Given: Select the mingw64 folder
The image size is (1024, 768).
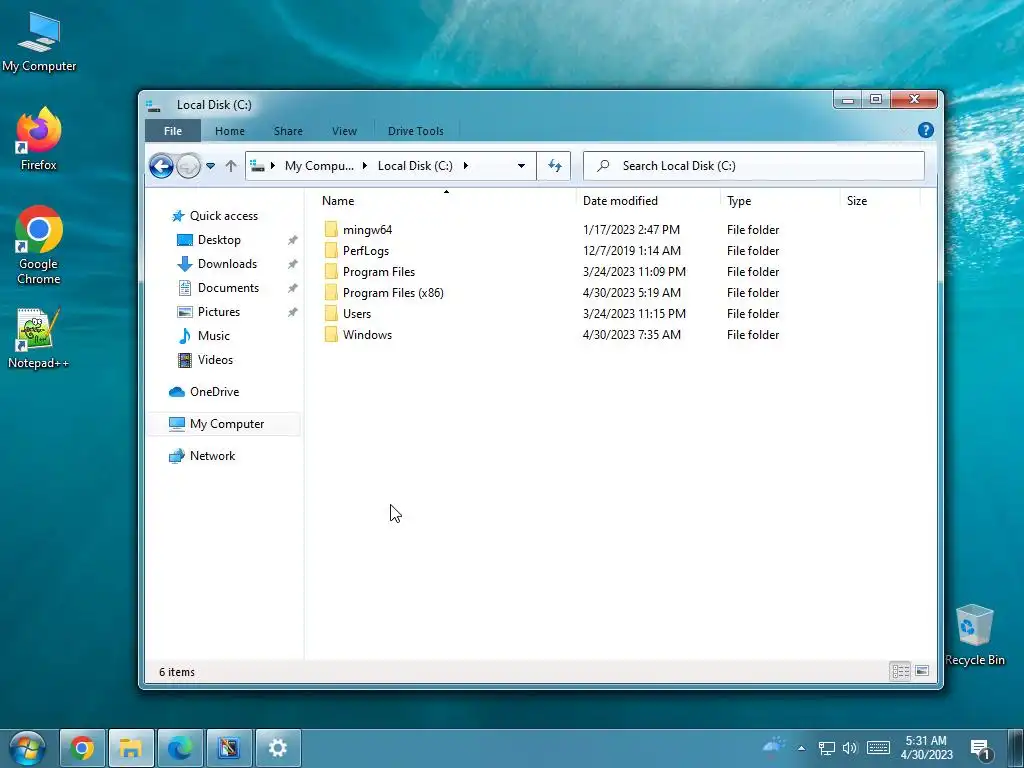Looking at the screenshot, I should (x=368, y=230).
